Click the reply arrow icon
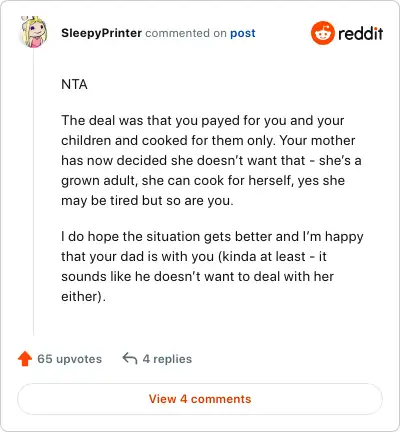The image size is (400, 432). 130,359
